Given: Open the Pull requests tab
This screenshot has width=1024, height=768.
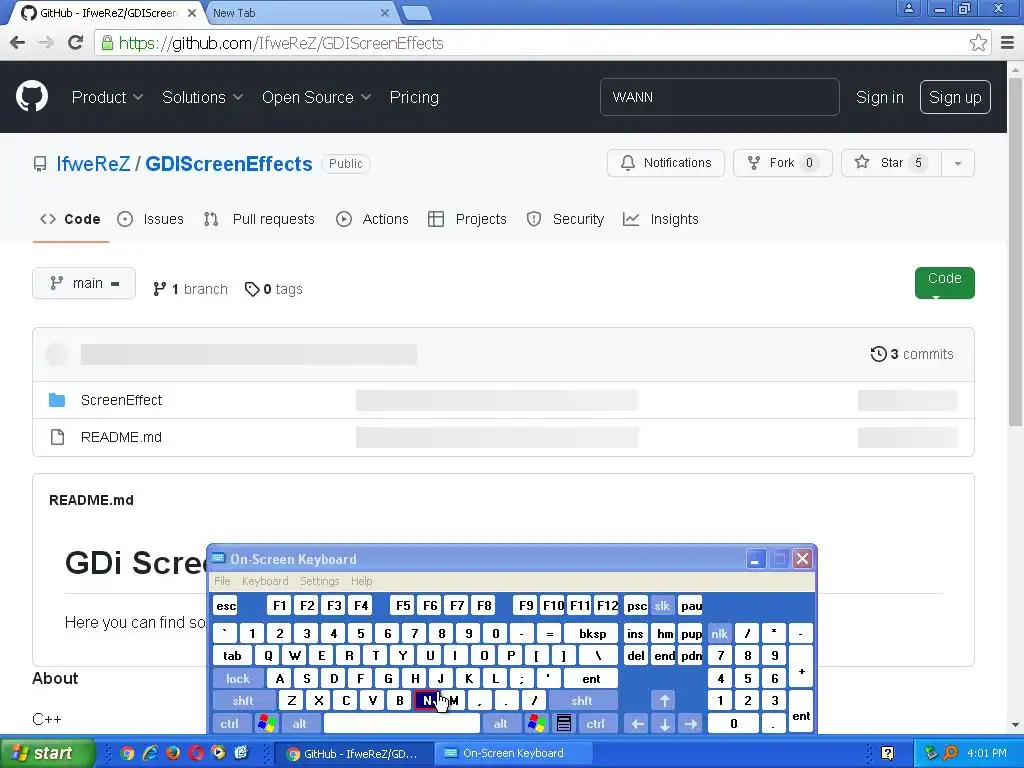Looking at the screenshot, I should [259, 219].
